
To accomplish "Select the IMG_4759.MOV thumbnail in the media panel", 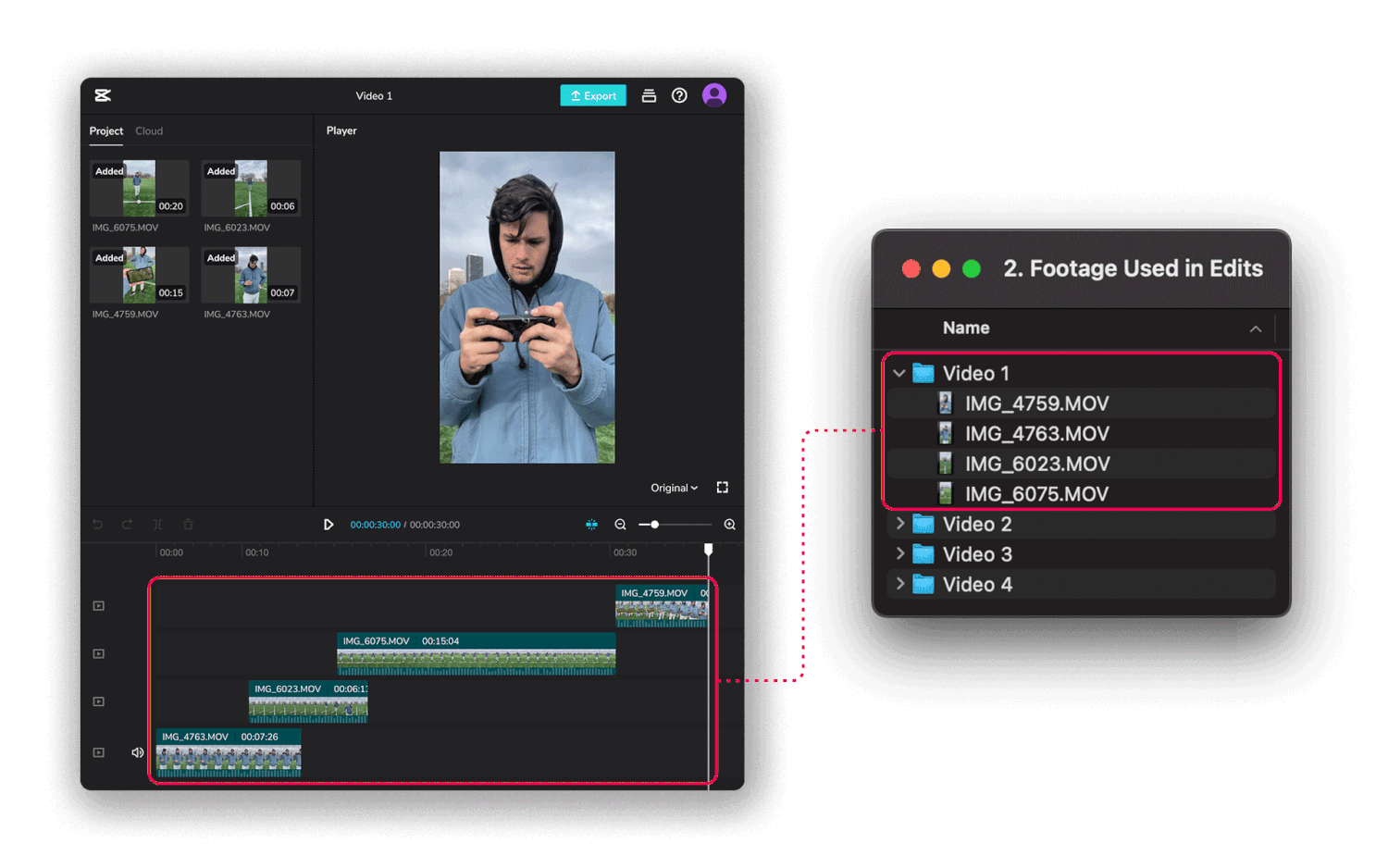I will tap(139, 275).
